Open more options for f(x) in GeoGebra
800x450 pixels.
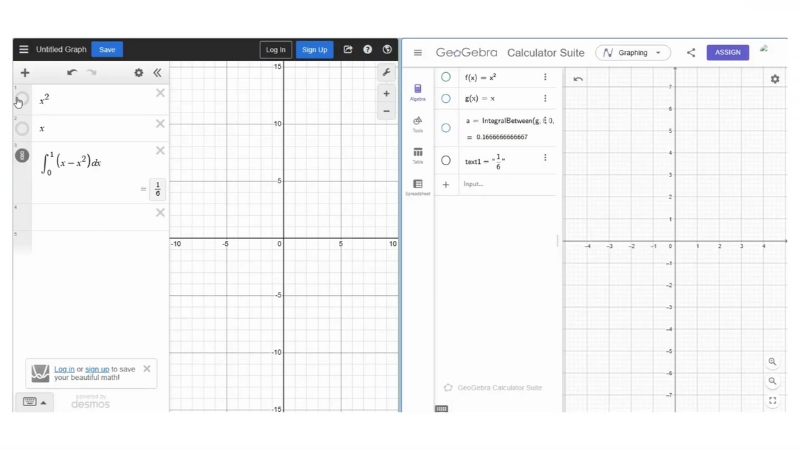click(x=545, y=77)
